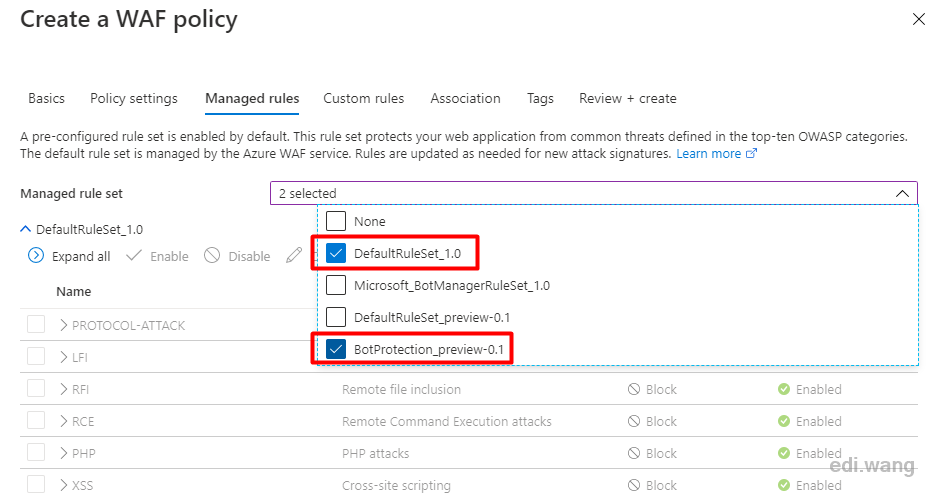Collapse the Managed rule set dropdown
Image resolution: width=933 pixels, height=494 pixels.
pos(902,193)
